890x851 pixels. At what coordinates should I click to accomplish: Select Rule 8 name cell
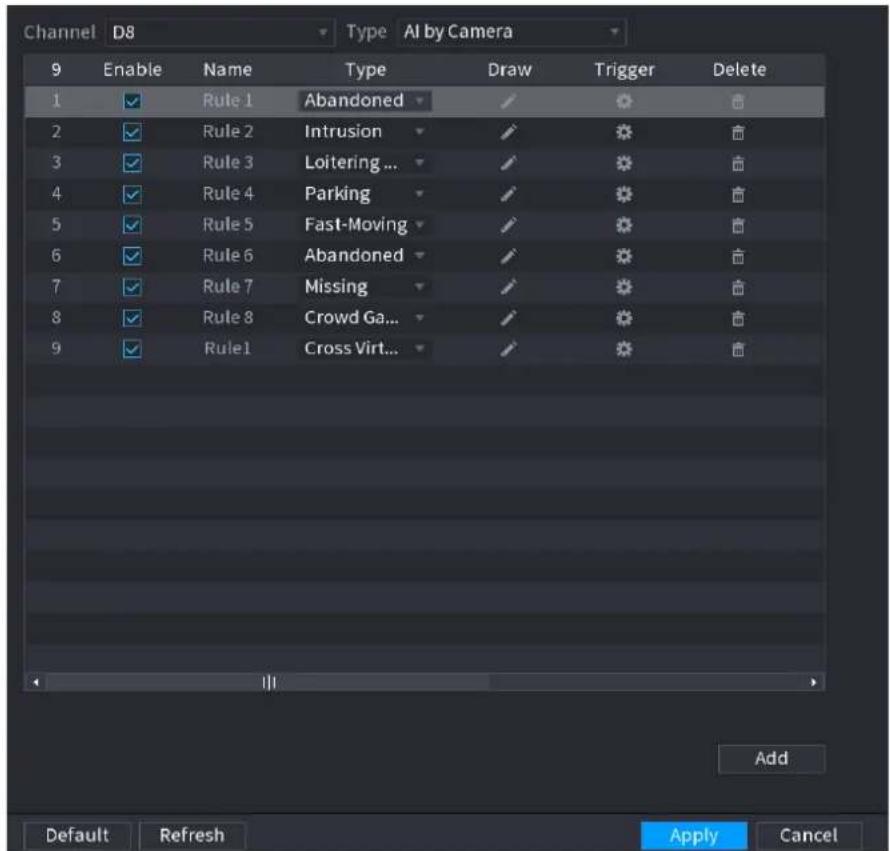(228, 317)
